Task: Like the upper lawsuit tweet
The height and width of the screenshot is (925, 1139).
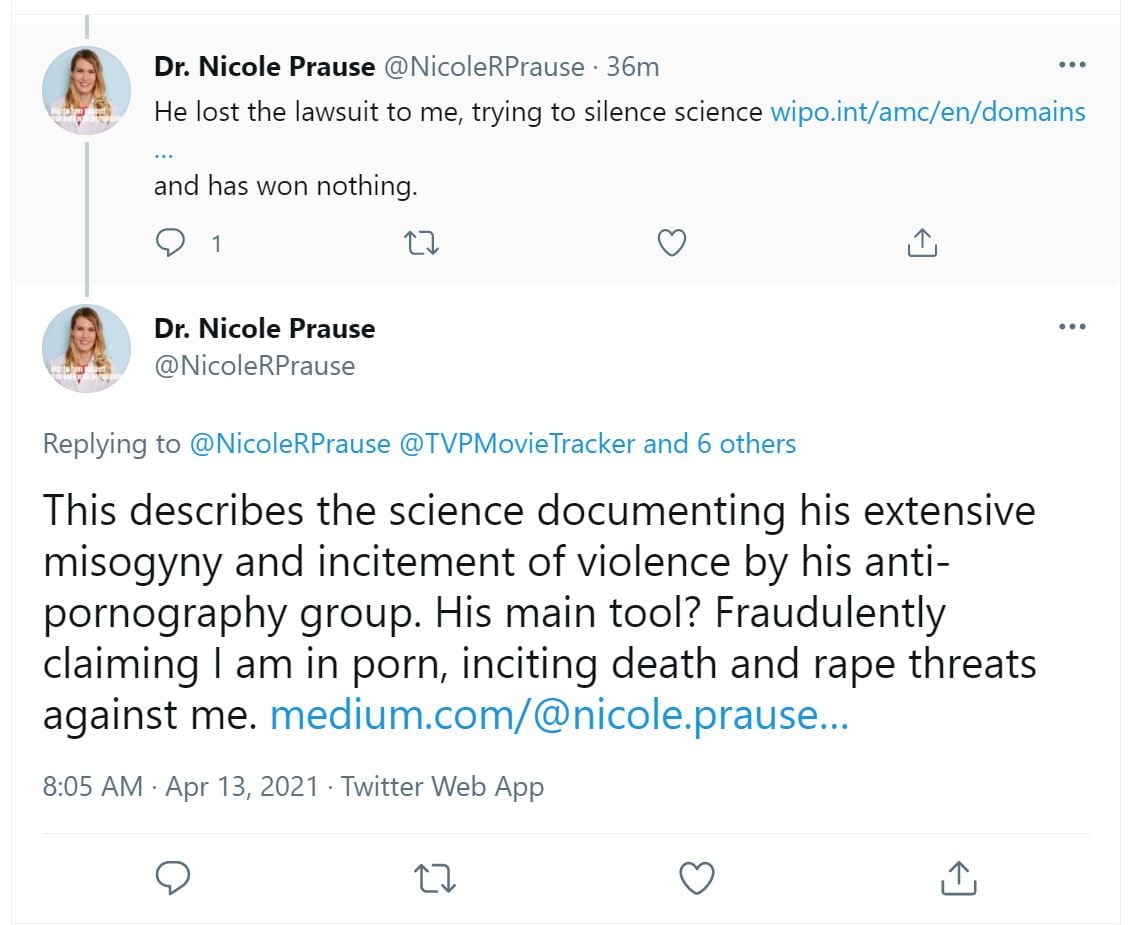Action: [x=673, y=243]
